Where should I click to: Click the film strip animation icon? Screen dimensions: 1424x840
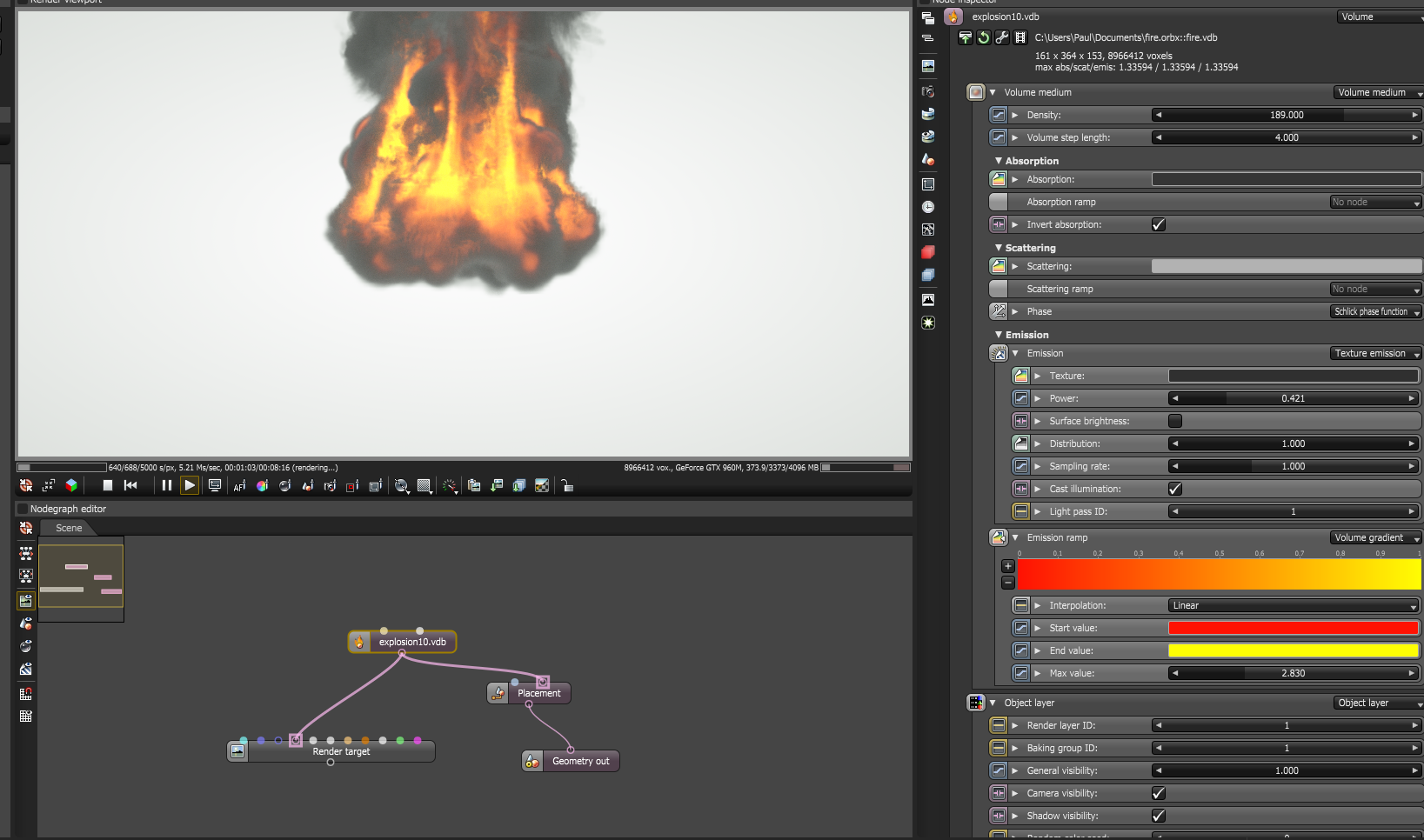(1020, 37)
